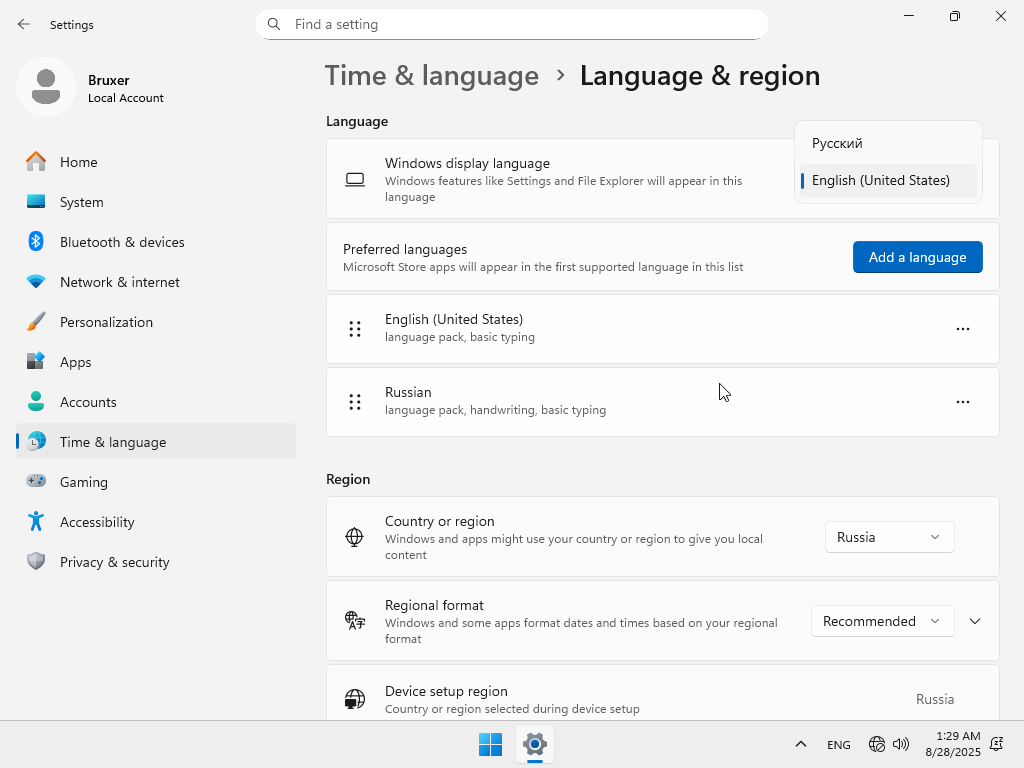Show hidden icons in system tray

[x=800, y=744]
